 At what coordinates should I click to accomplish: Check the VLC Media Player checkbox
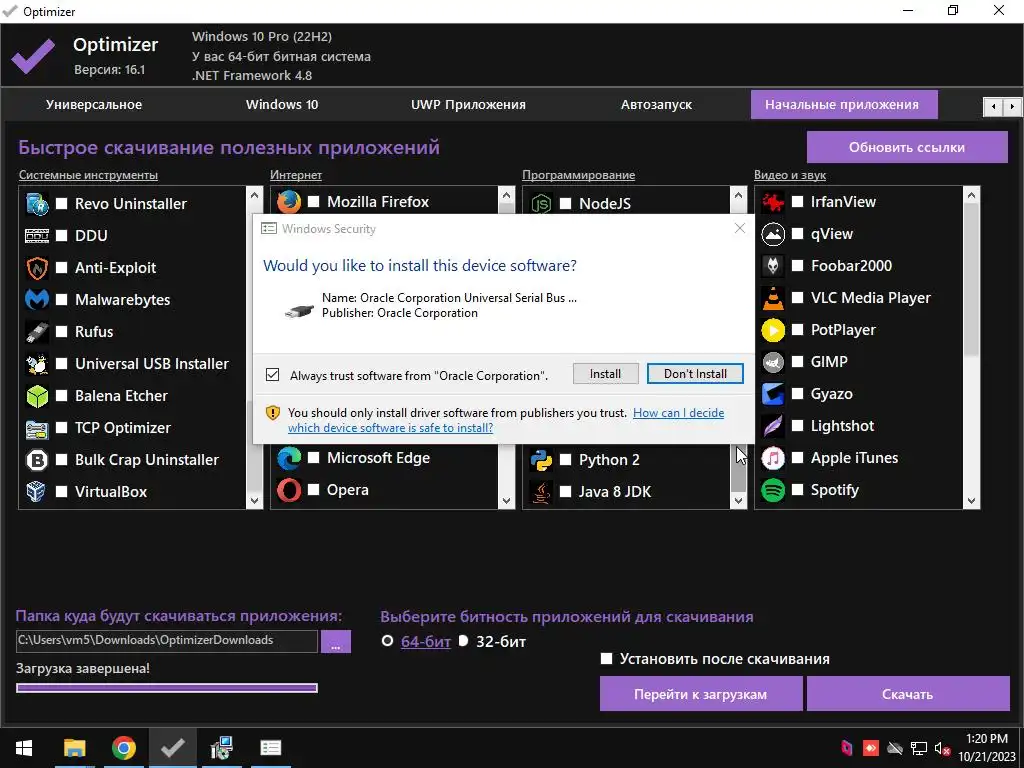pyautogui.click(x=798, y=298)
